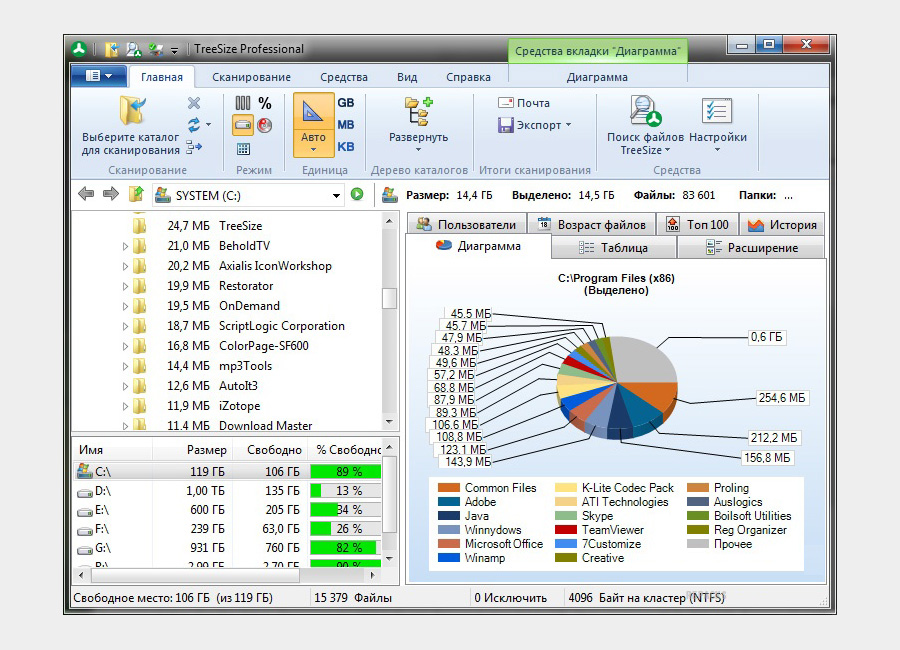Click the Поиск файлов TreeSize icon
This screenshot has width=900, height=650.
645,111
